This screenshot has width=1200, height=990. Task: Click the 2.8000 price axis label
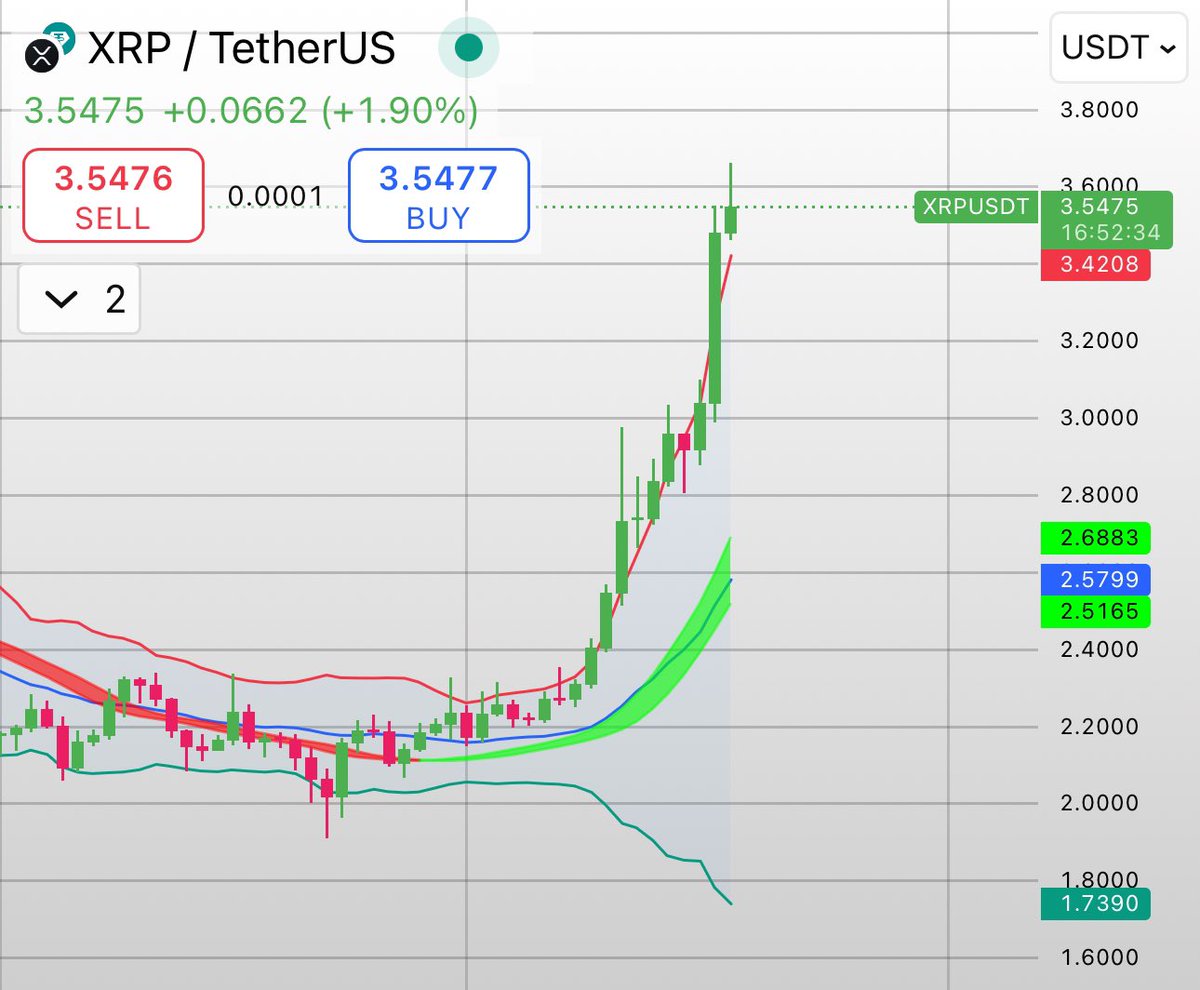[x=1098, y=494]
